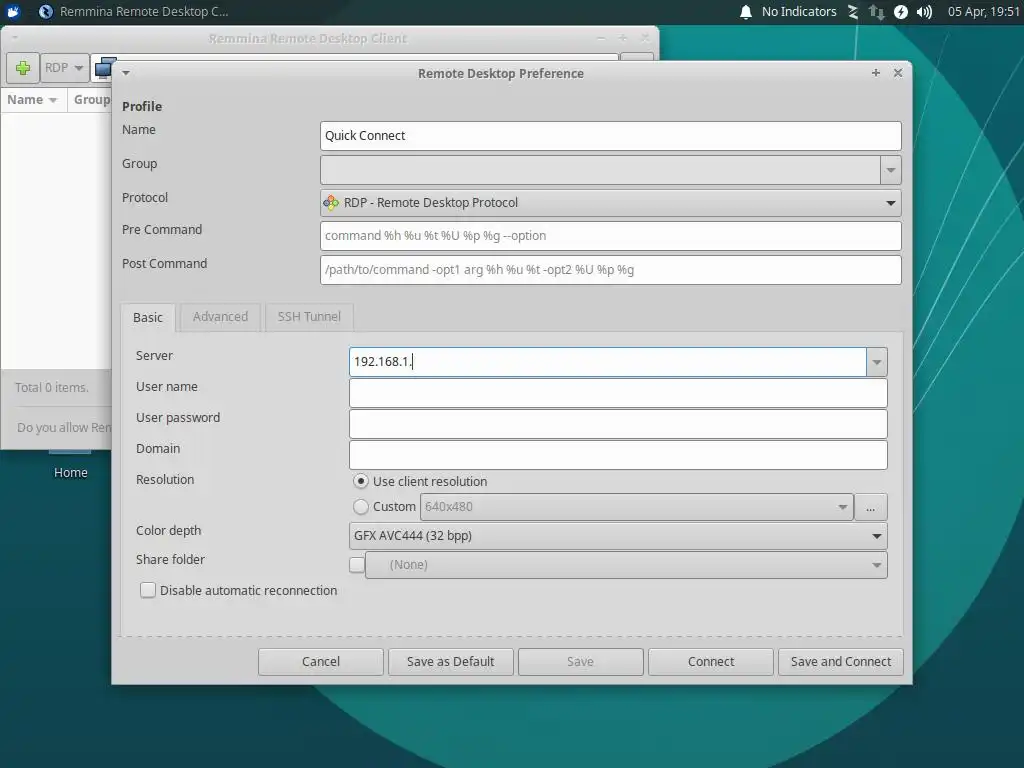Click the network up-down arrows icon
Screen dimensions: 1024x768
pyautogui.click(x=876, y=12)
